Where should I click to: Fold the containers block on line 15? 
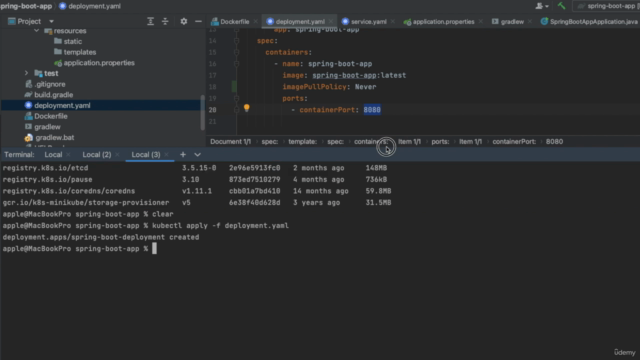click(x=236, y=52)
